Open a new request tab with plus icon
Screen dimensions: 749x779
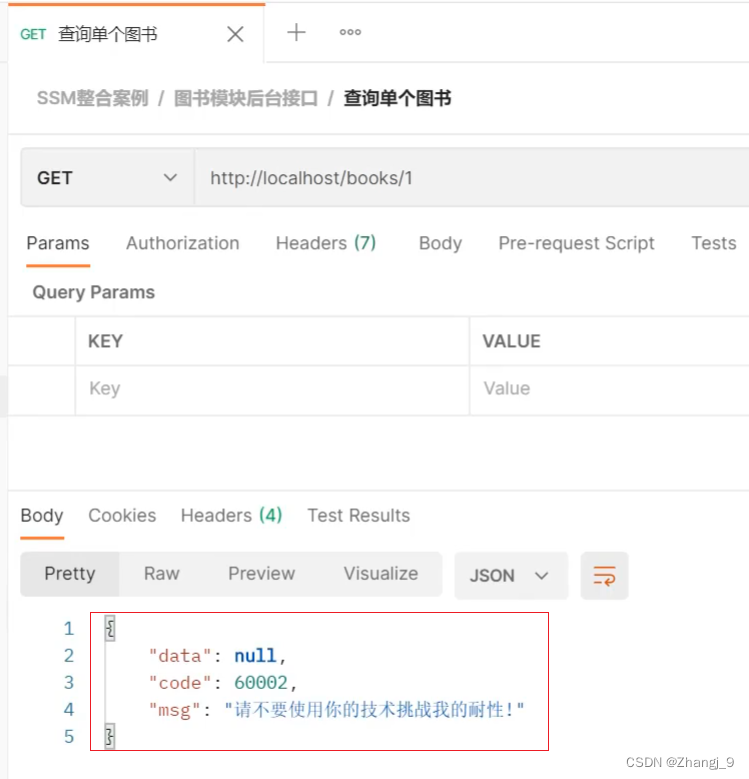pyautogui.click(x=296, y=33)
